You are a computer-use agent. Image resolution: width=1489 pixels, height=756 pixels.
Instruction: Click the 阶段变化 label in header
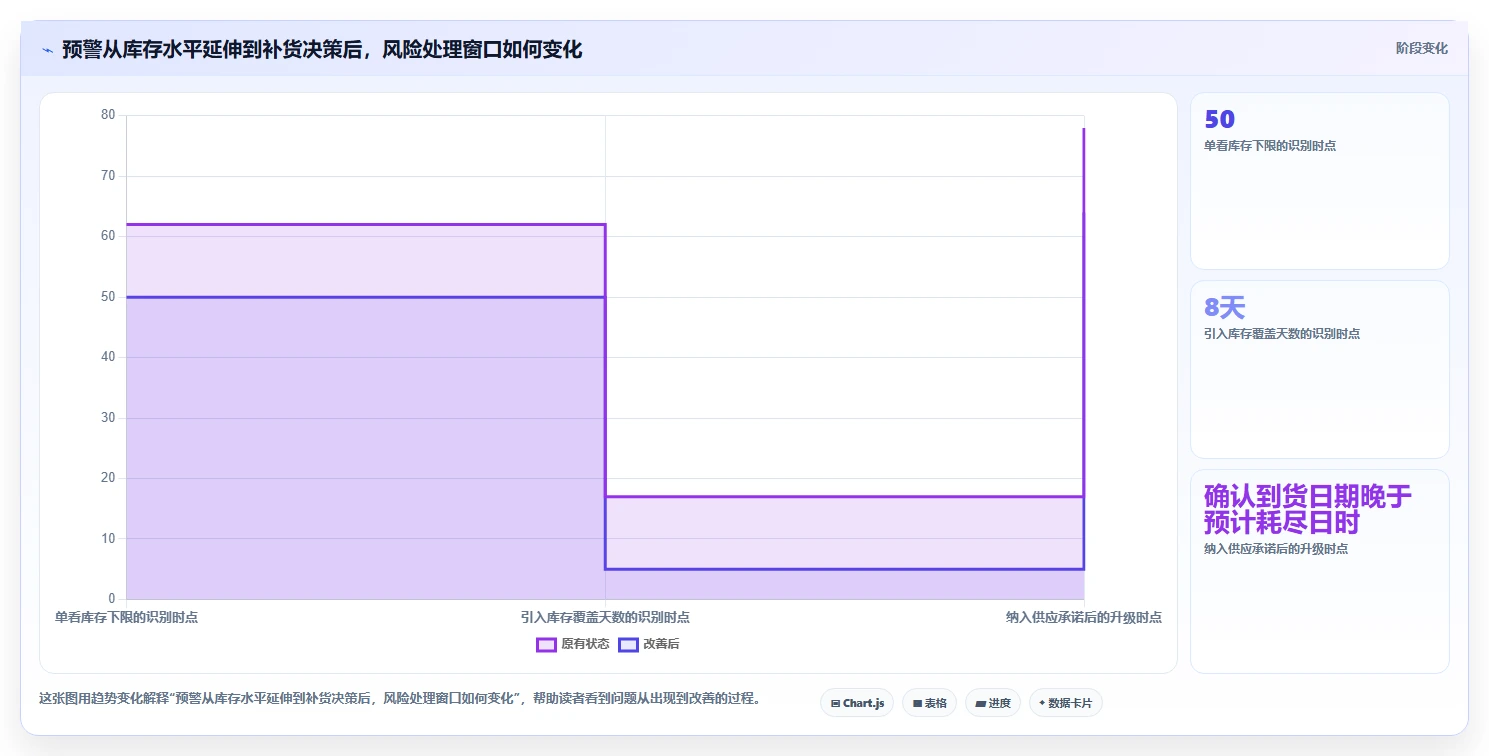click(x=1421, y=48)
